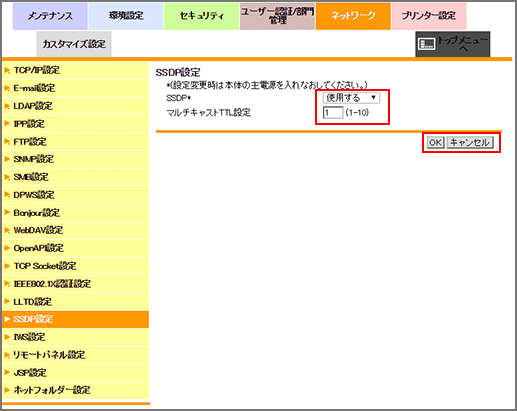Click the キャンセル button
Image resolution: width=517 pixels, height=411 pixels.
click(470, 143)
